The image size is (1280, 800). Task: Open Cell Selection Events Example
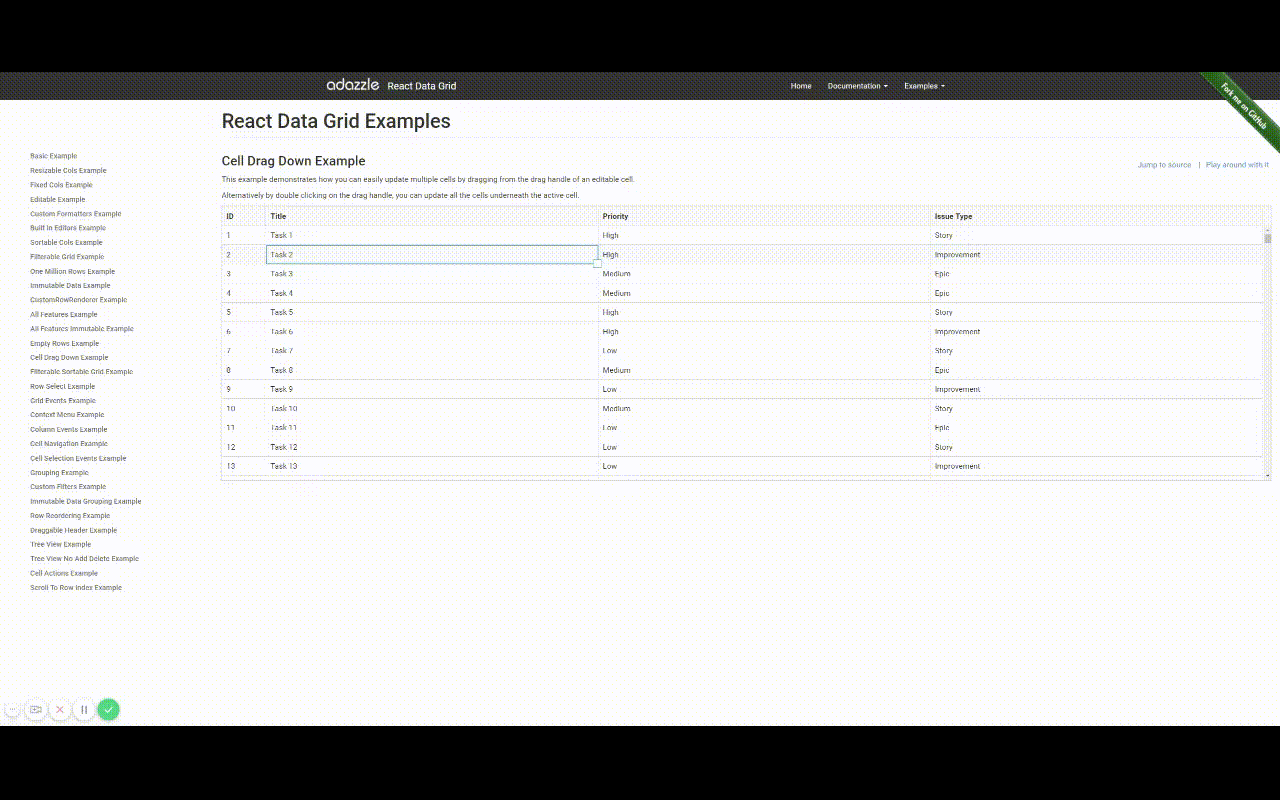click(78, 458)
